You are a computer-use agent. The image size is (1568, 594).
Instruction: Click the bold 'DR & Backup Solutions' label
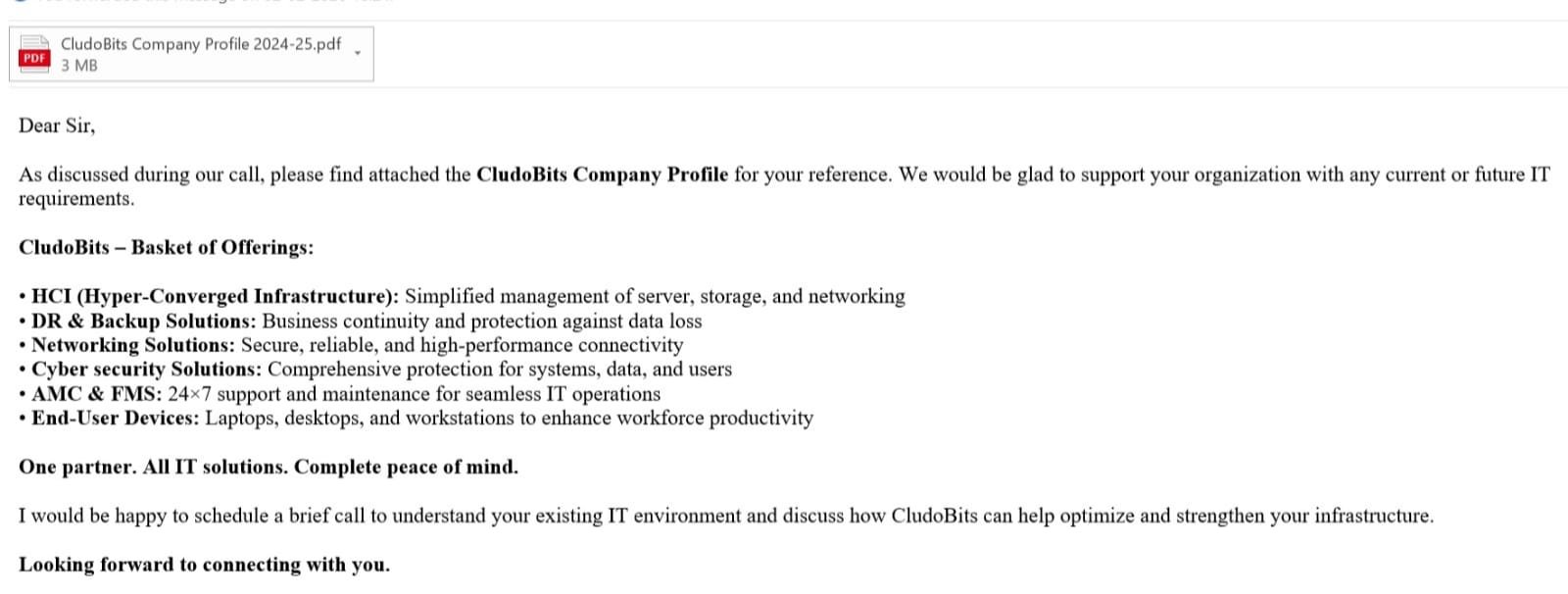[143, 321]
